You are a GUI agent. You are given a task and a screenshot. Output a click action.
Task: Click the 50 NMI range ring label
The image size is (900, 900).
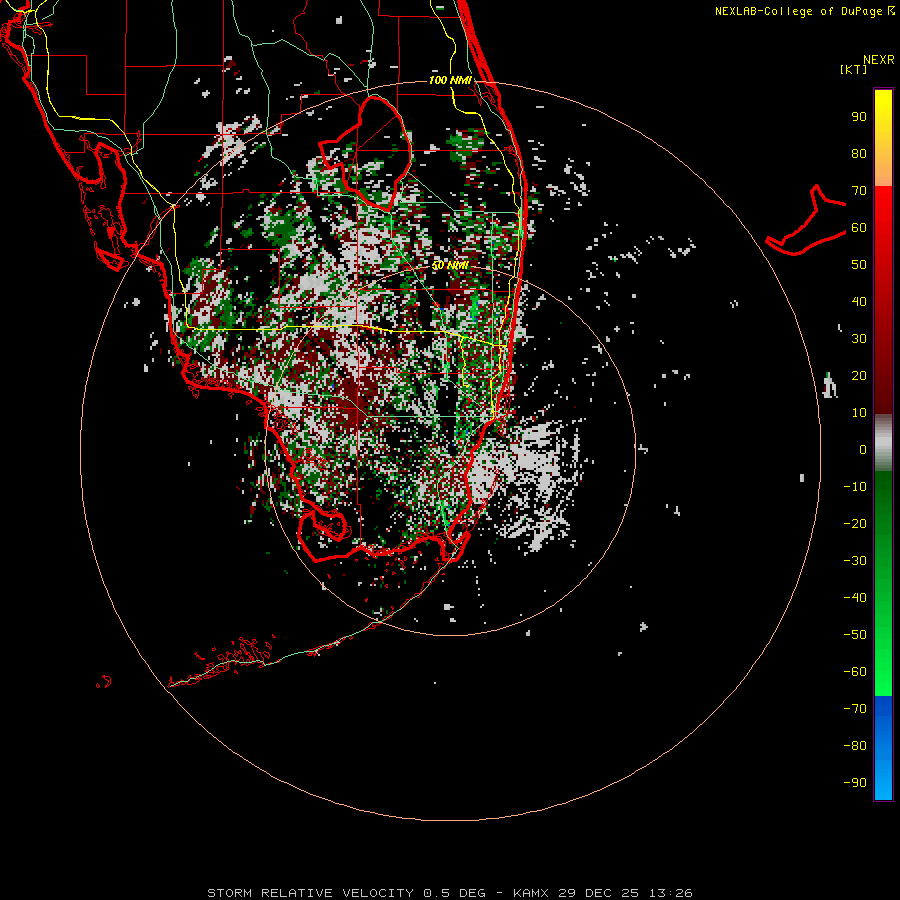(450, 265)
